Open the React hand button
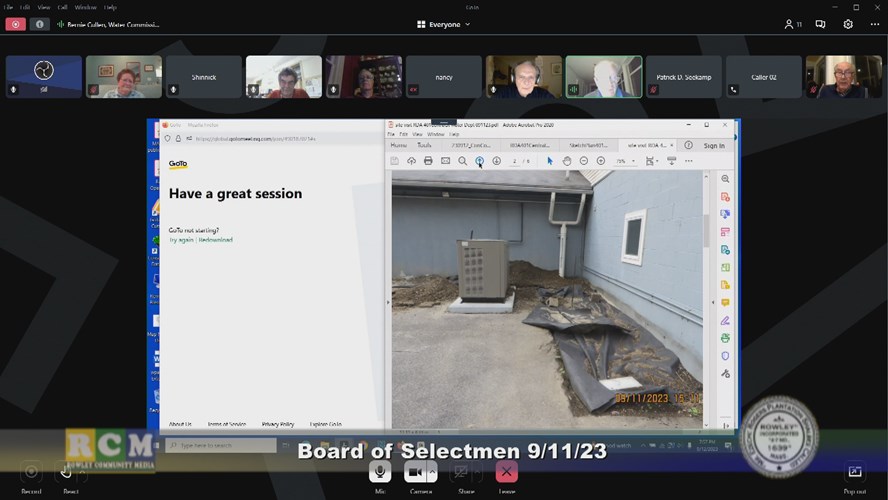Image resolution: width=888 pixels, height=500 pixels. (66, 472)
